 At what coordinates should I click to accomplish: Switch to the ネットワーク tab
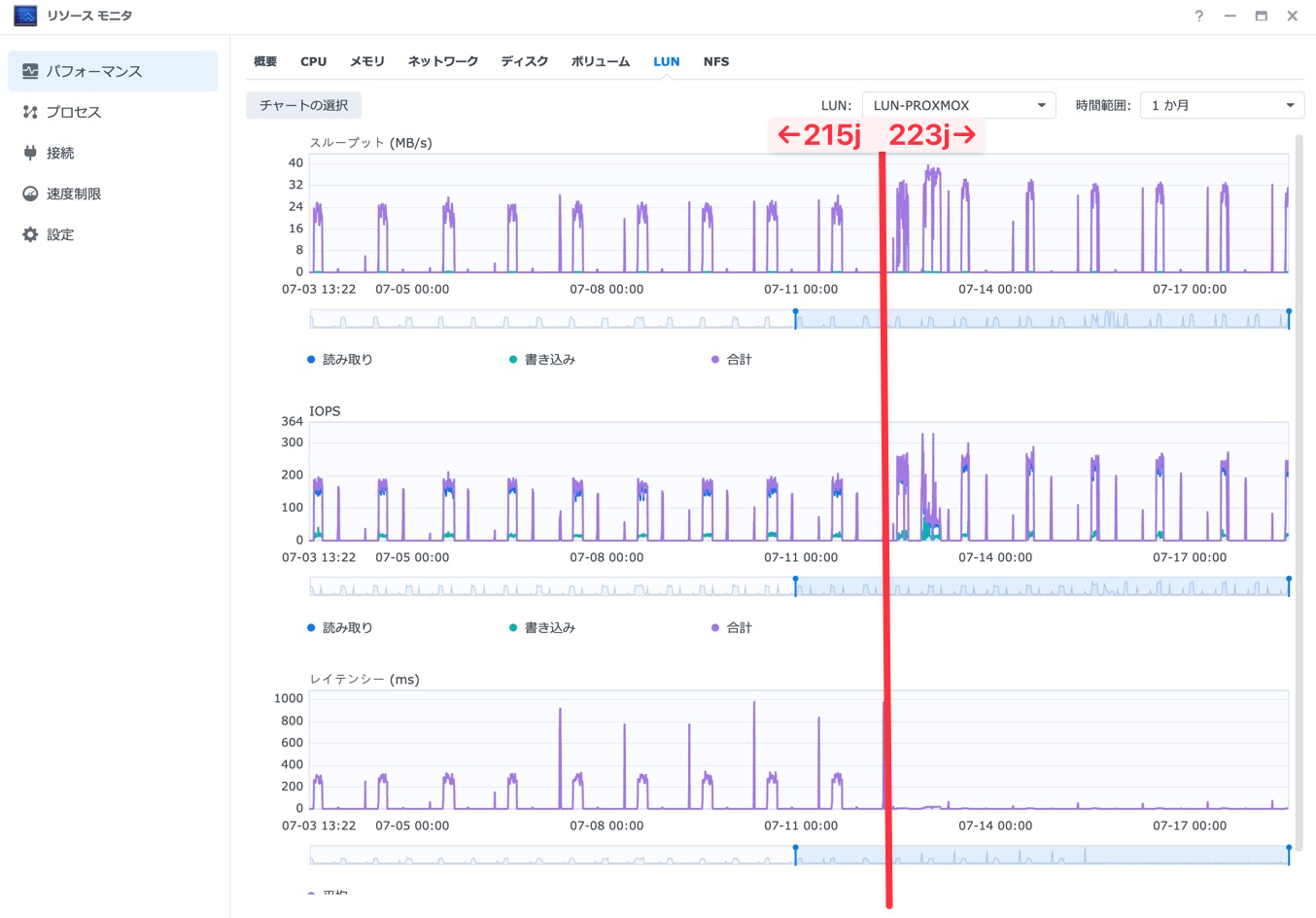pos(442,61)
